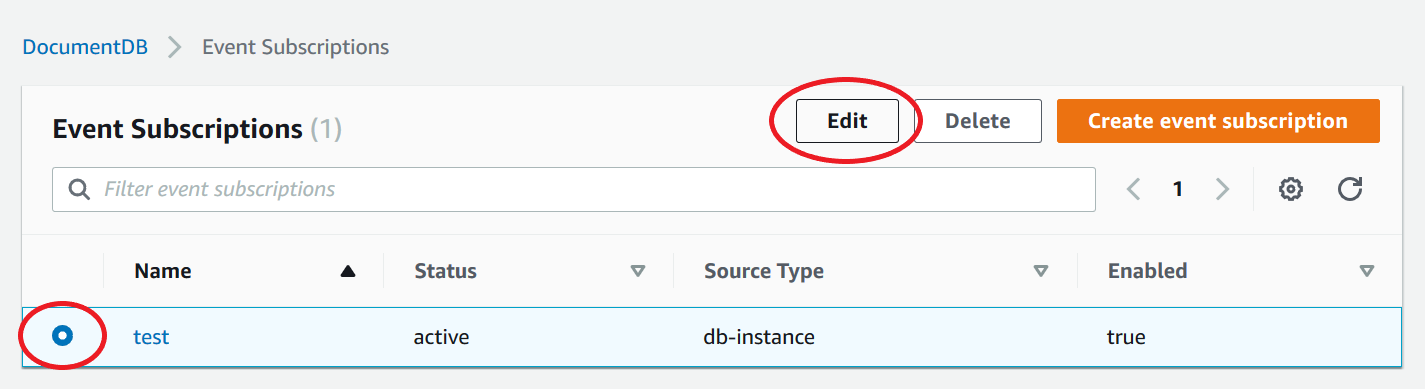Screen dimensions: 1425x389
Task: Edit the selected event subscription
Action: coord(847,121)
